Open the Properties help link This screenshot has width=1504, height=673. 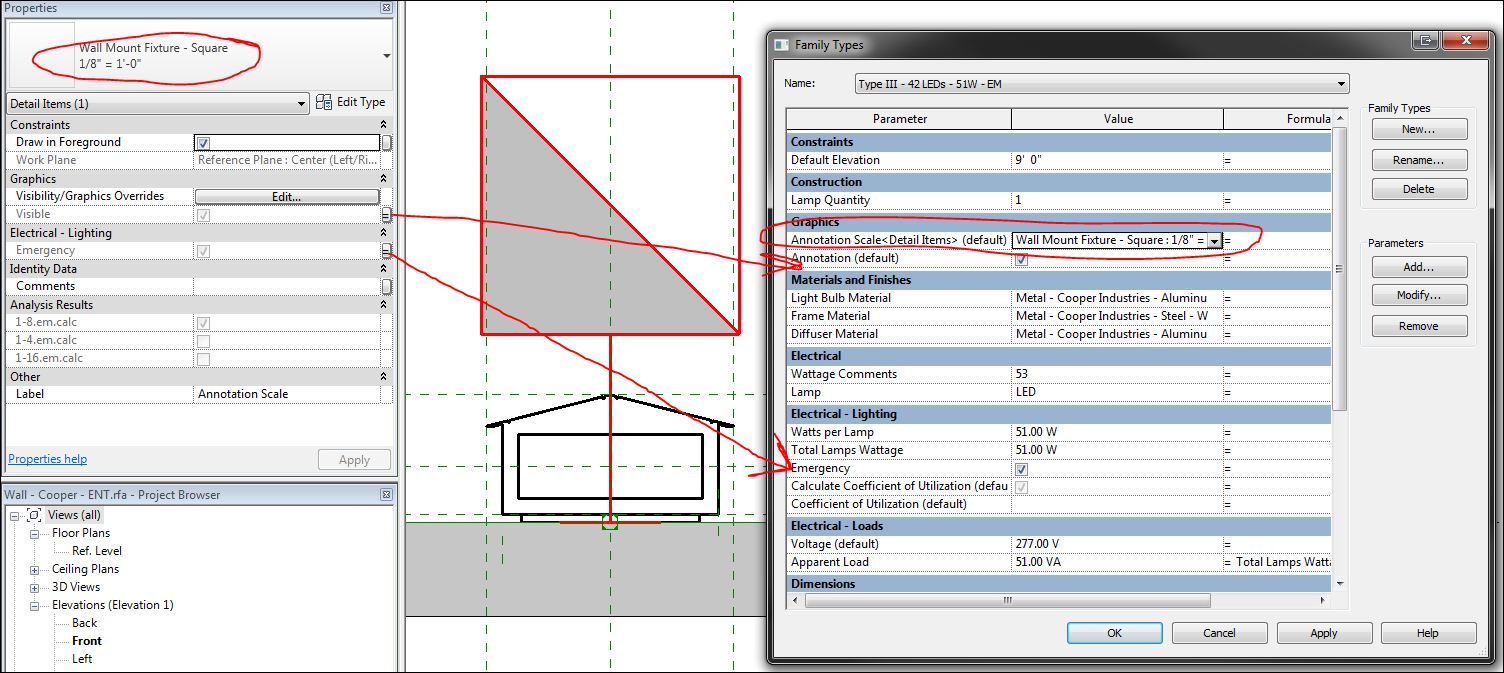[x=47, y=459]
